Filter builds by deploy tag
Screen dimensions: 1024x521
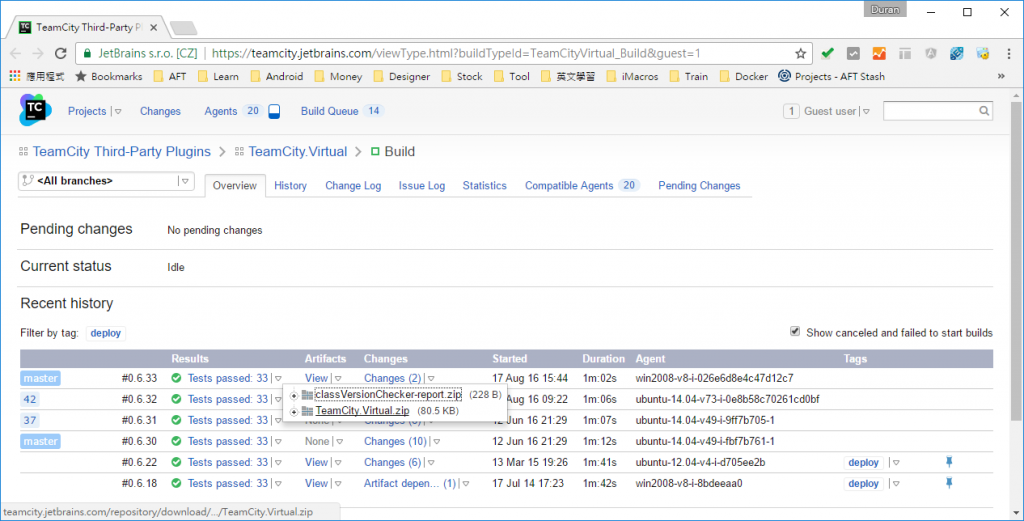[x=106, y=333]
